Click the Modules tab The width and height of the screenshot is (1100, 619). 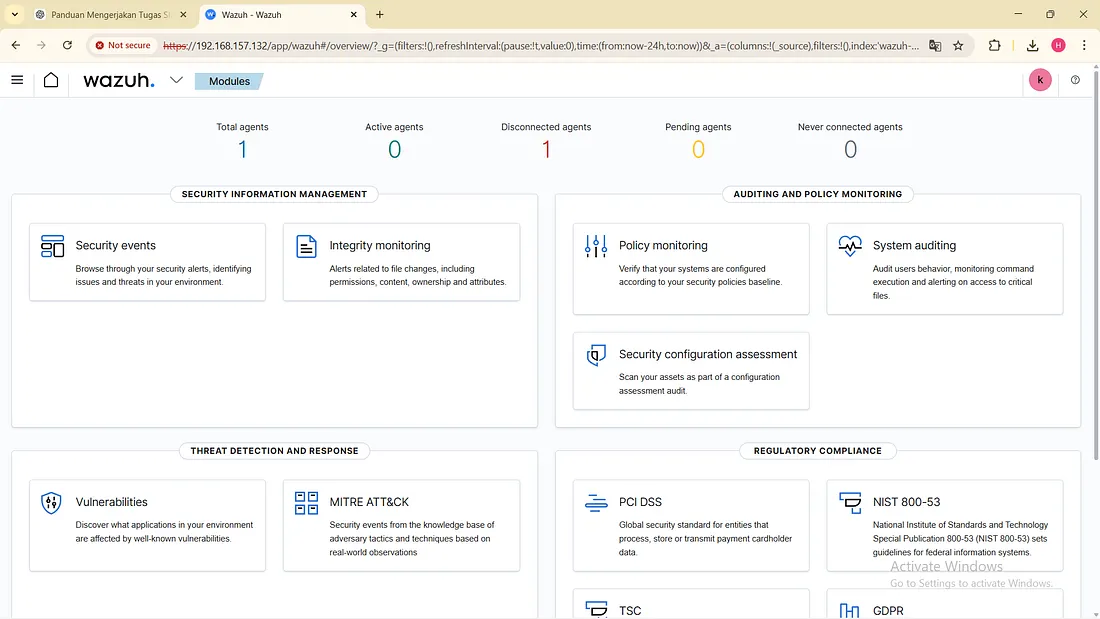[x=228, y=80]
